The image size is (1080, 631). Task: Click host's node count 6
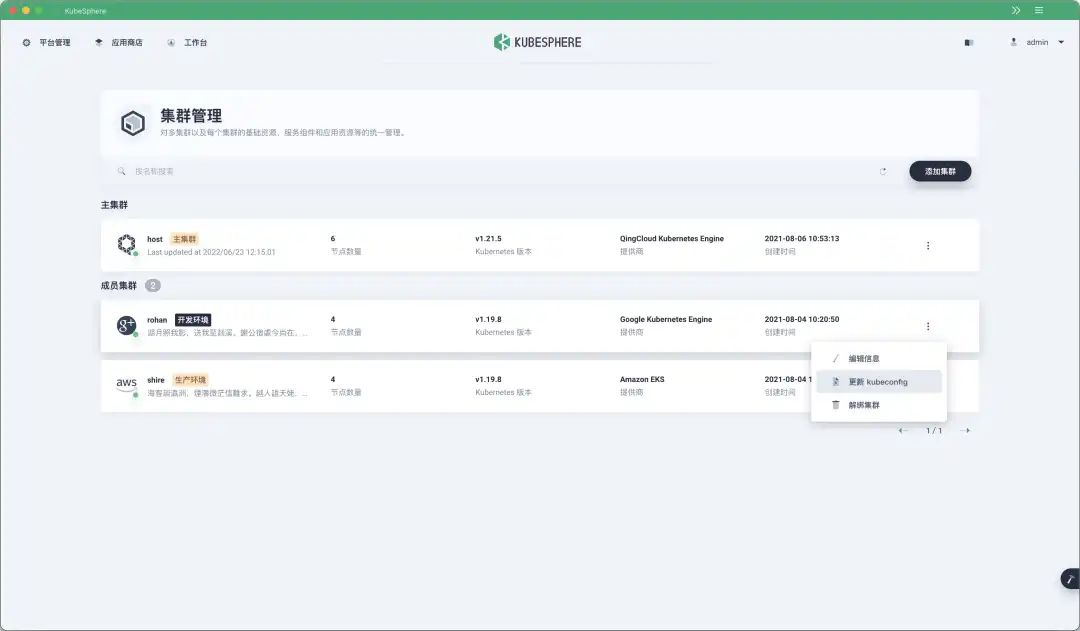333,238
